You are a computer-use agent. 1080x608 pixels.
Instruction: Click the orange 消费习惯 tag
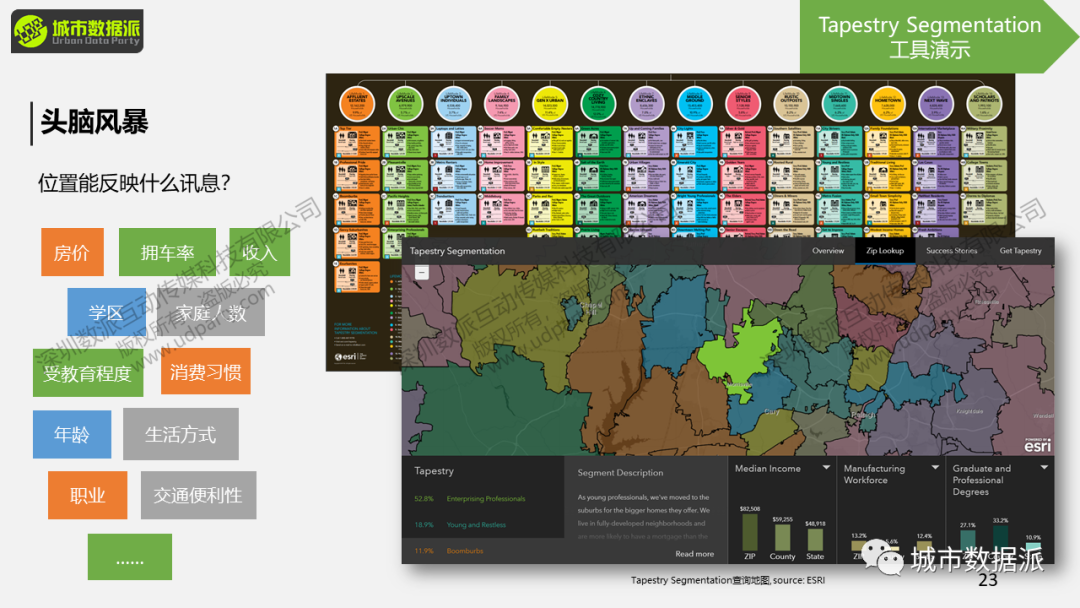pyautogui.click(x=206, y=371)
